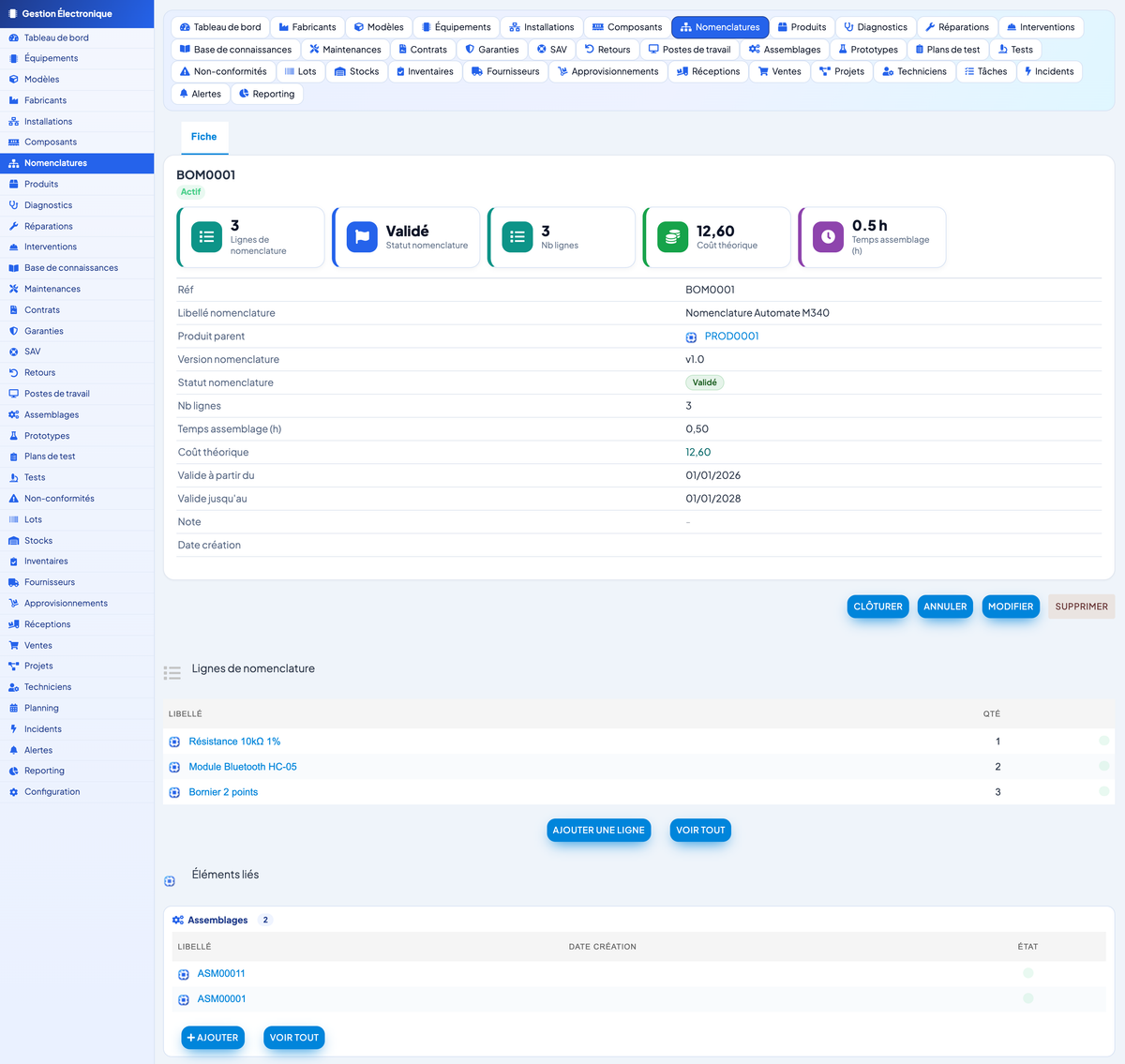
Task: Click the chip icon beside Résistance 10kΩ 1%
Action: point(174,742)
